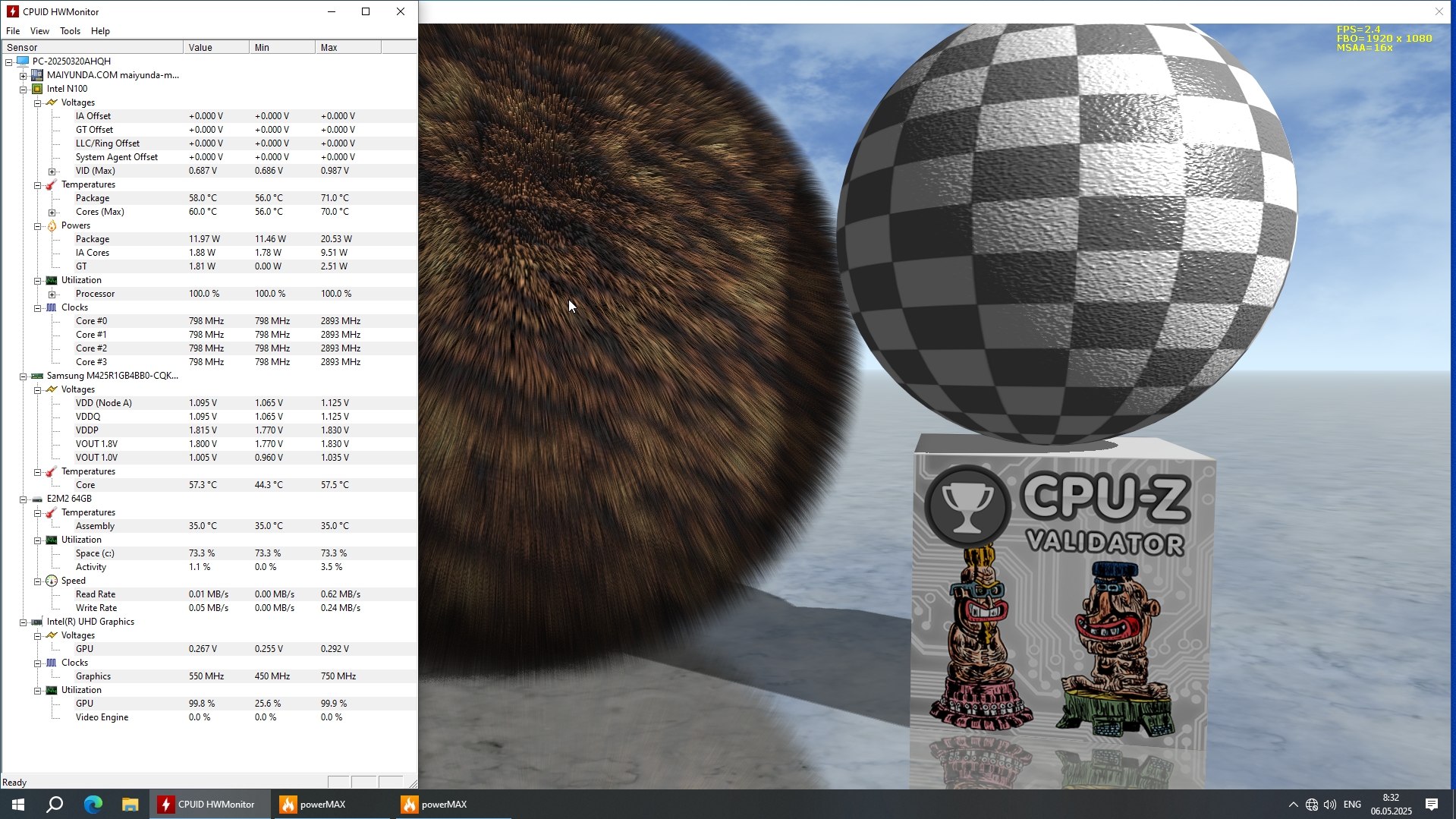Collapse the Intel N100 Powers group
1456x819 pixels.
pyautogui.click(x=38, y=226)
